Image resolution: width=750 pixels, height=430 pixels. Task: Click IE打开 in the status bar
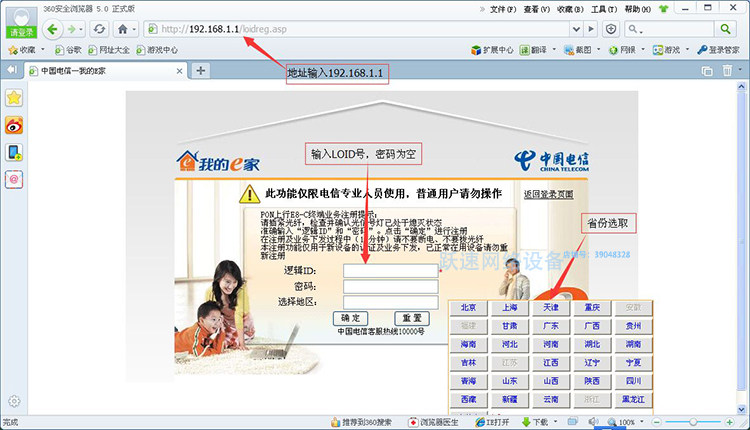pyautogui.click(x=492, y=422)
